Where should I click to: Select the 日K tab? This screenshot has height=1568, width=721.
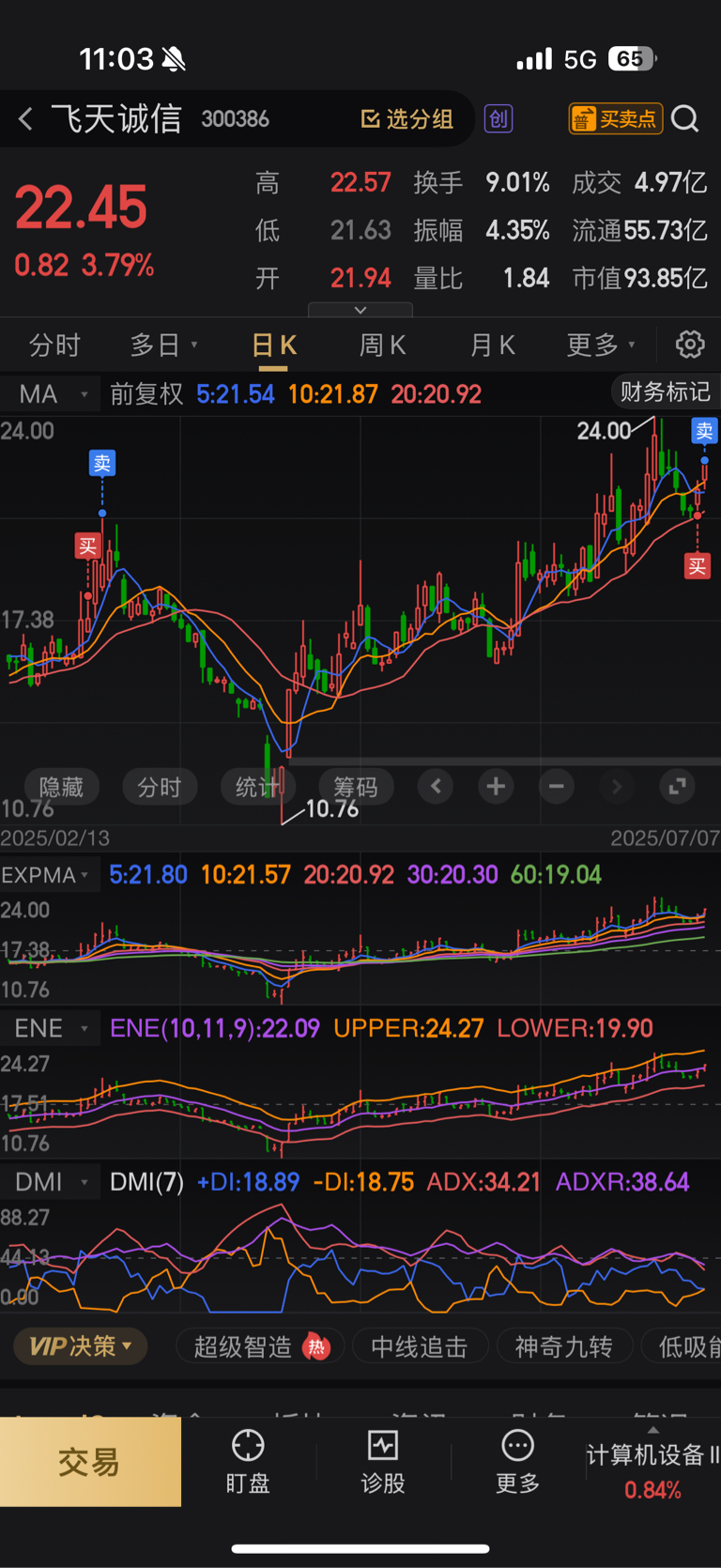pos(274,346)
